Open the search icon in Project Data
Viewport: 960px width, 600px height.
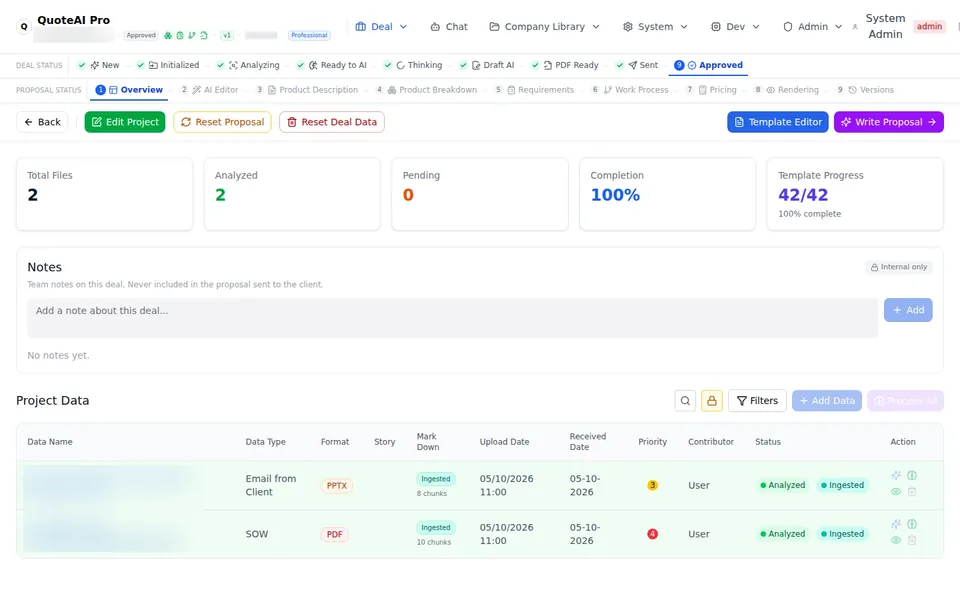[x=685, y=400]
